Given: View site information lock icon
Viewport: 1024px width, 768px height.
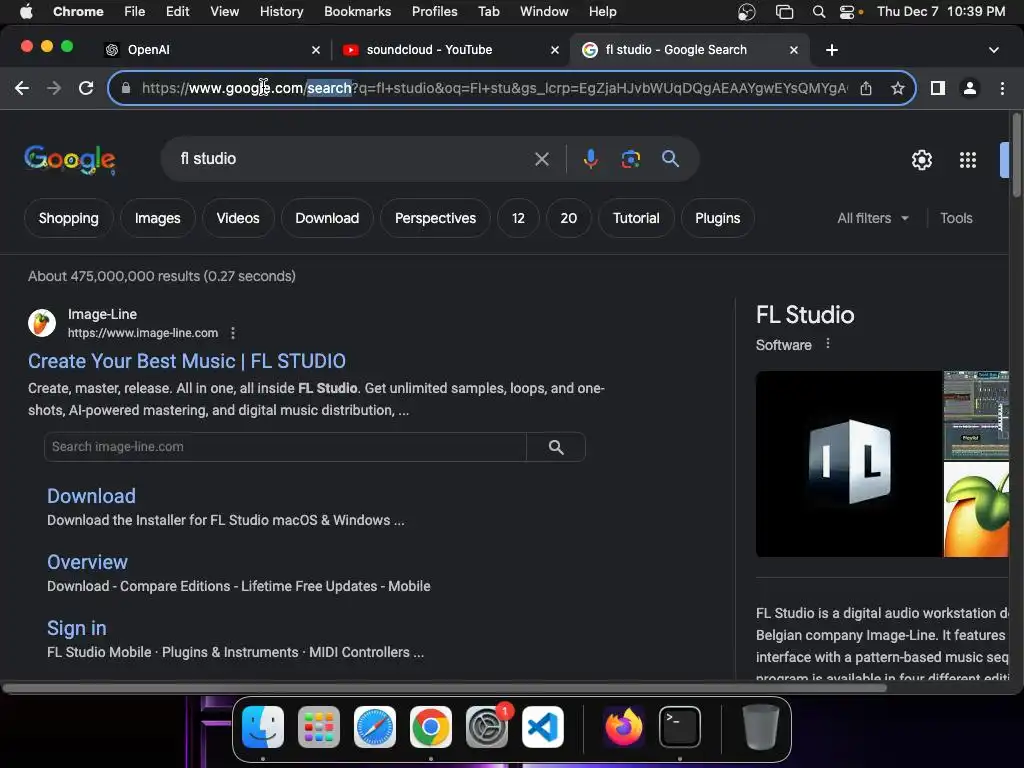Looking at the screenshot, I should 126,88.
